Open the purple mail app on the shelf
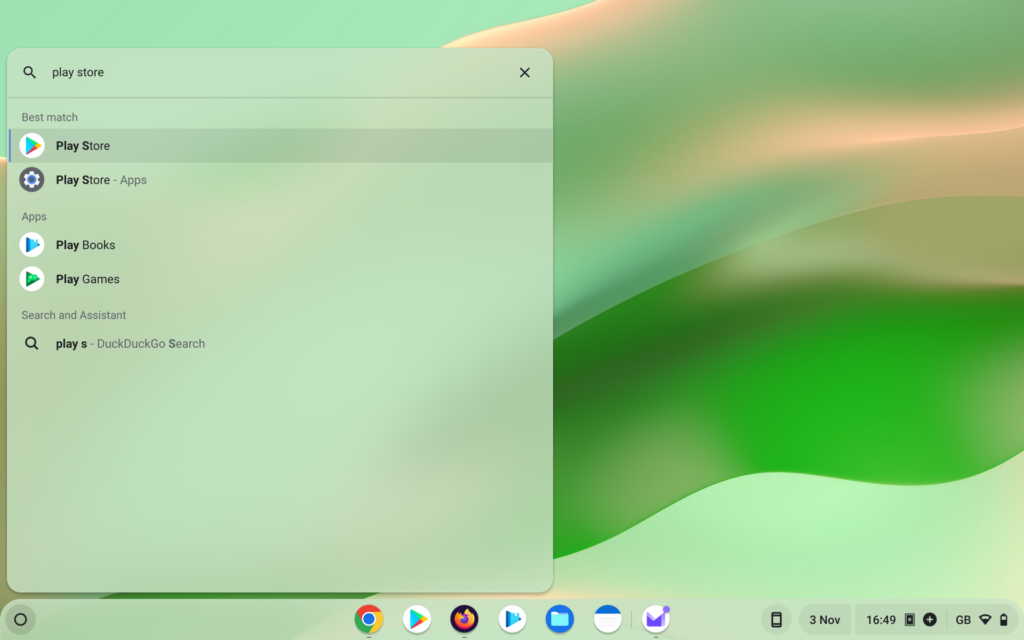 click(x=656, y=619)
